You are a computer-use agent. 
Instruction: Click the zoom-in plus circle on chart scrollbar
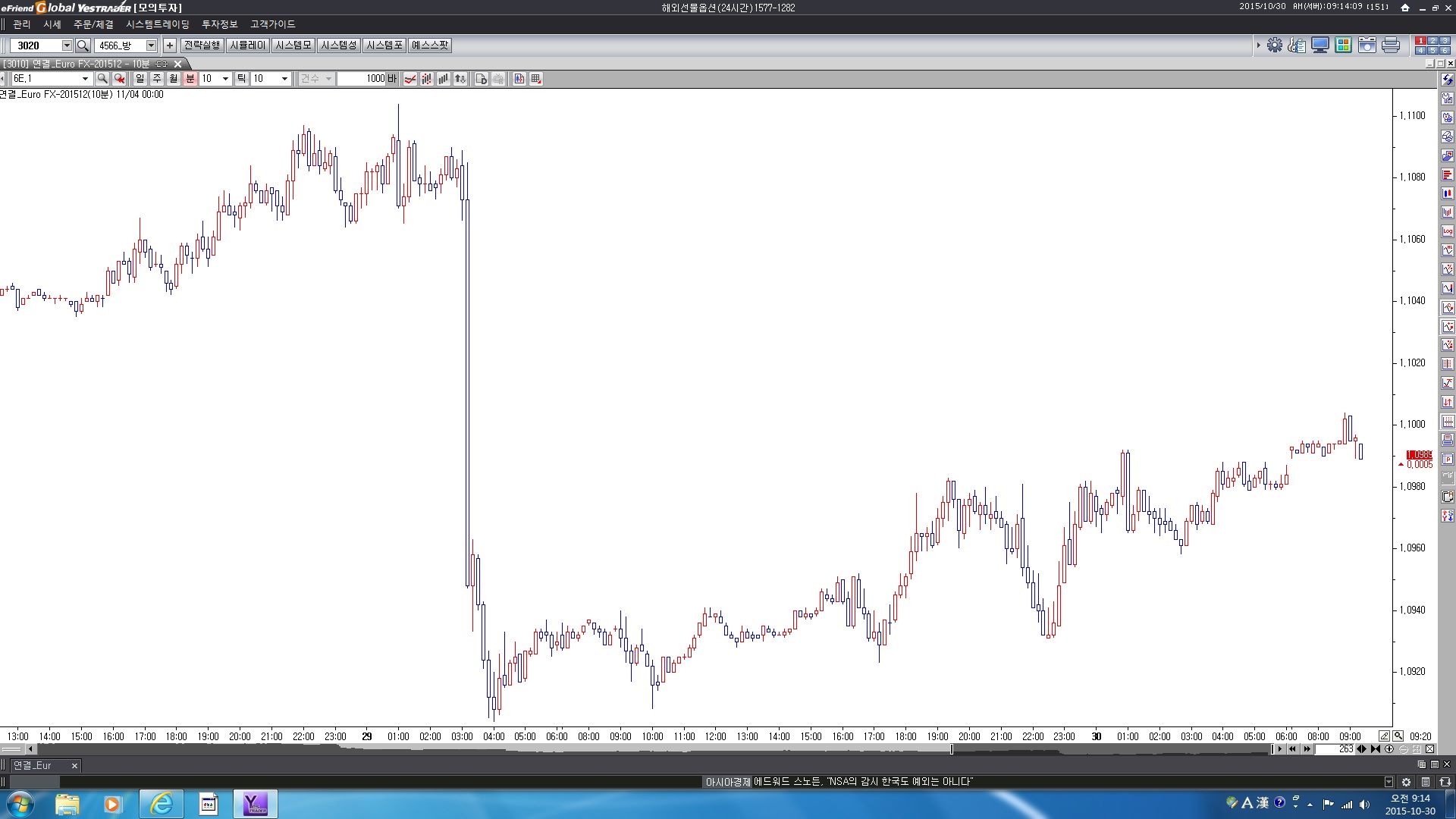1389,749
